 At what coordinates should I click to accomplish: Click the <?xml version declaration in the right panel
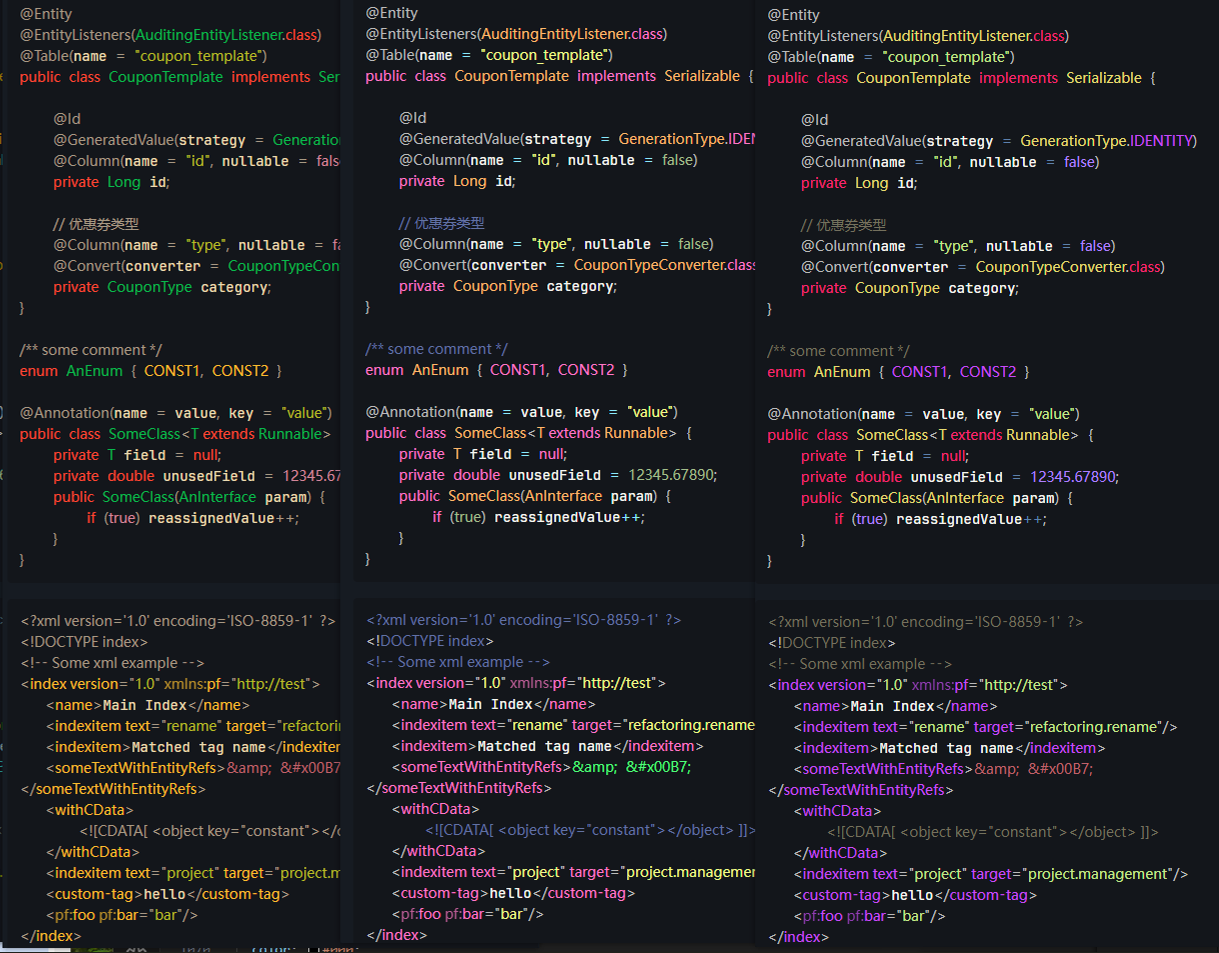click(x=926, y=622)
